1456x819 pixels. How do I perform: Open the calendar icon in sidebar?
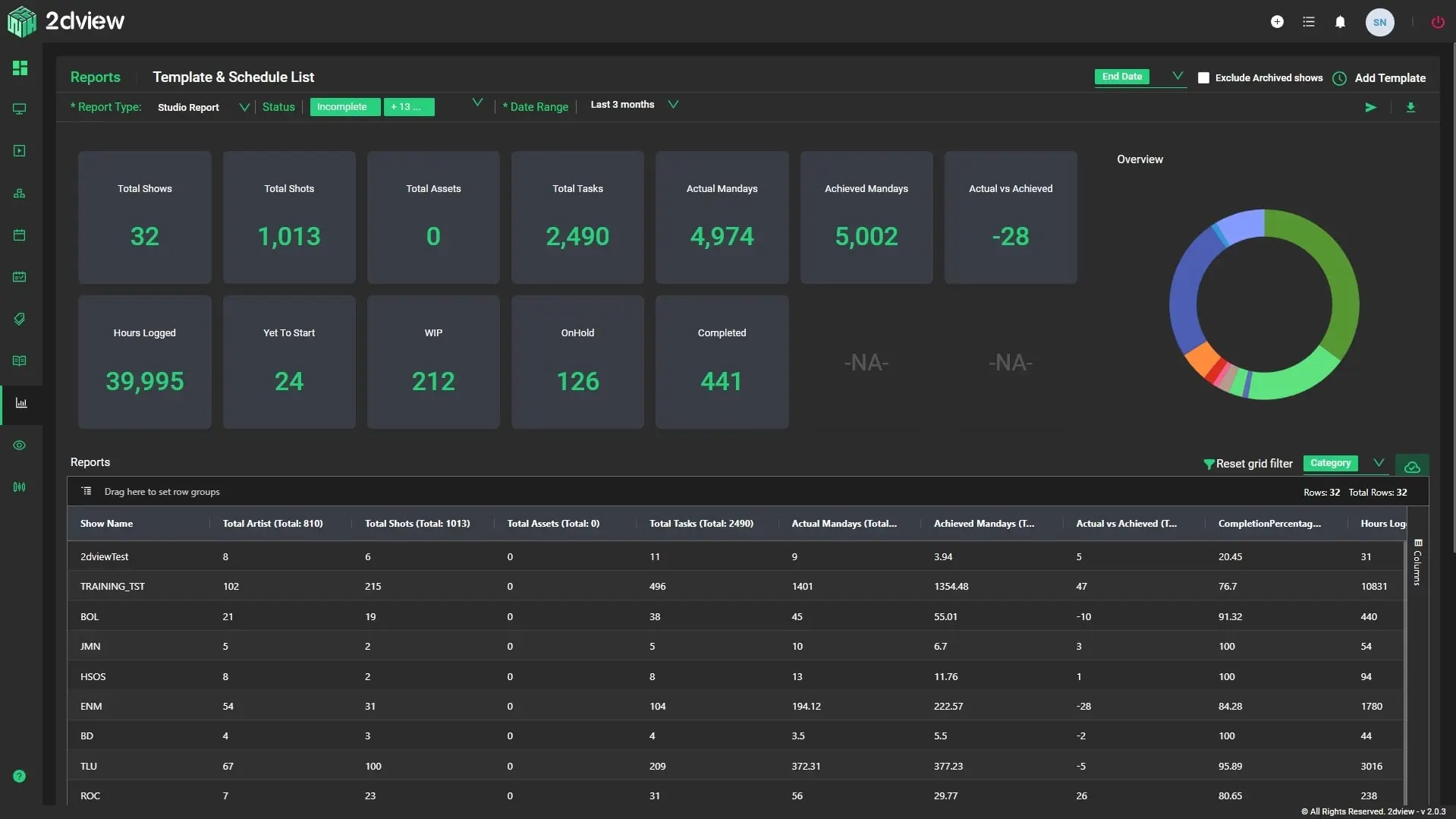pyautogui.click(x=20, y=235)
